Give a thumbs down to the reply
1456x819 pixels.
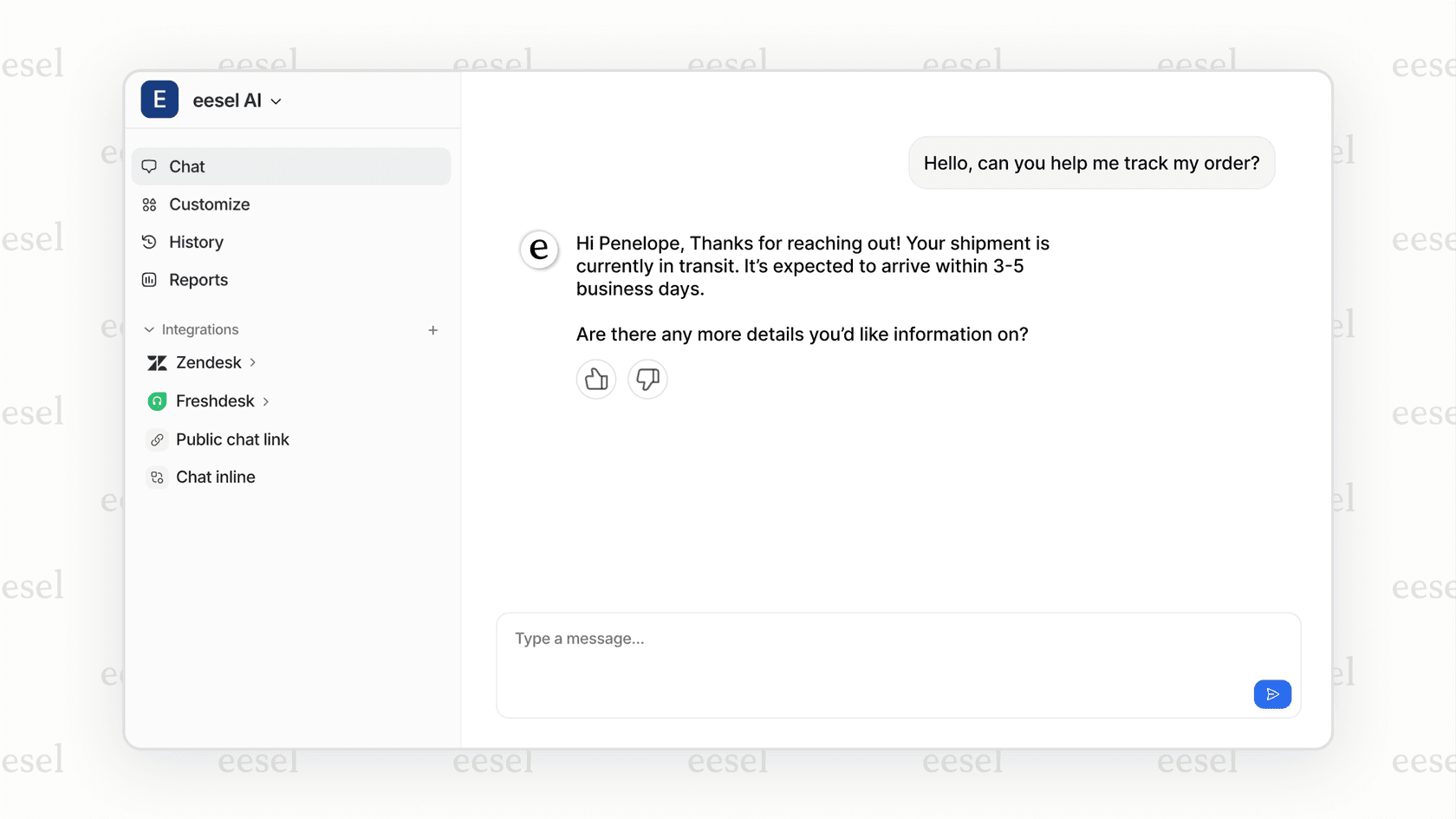tap(647, 379)
